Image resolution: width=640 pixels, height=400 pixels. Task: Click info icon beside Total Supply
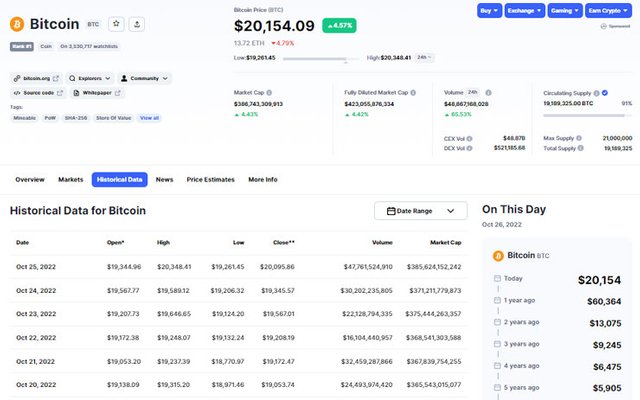coord(580,148)
